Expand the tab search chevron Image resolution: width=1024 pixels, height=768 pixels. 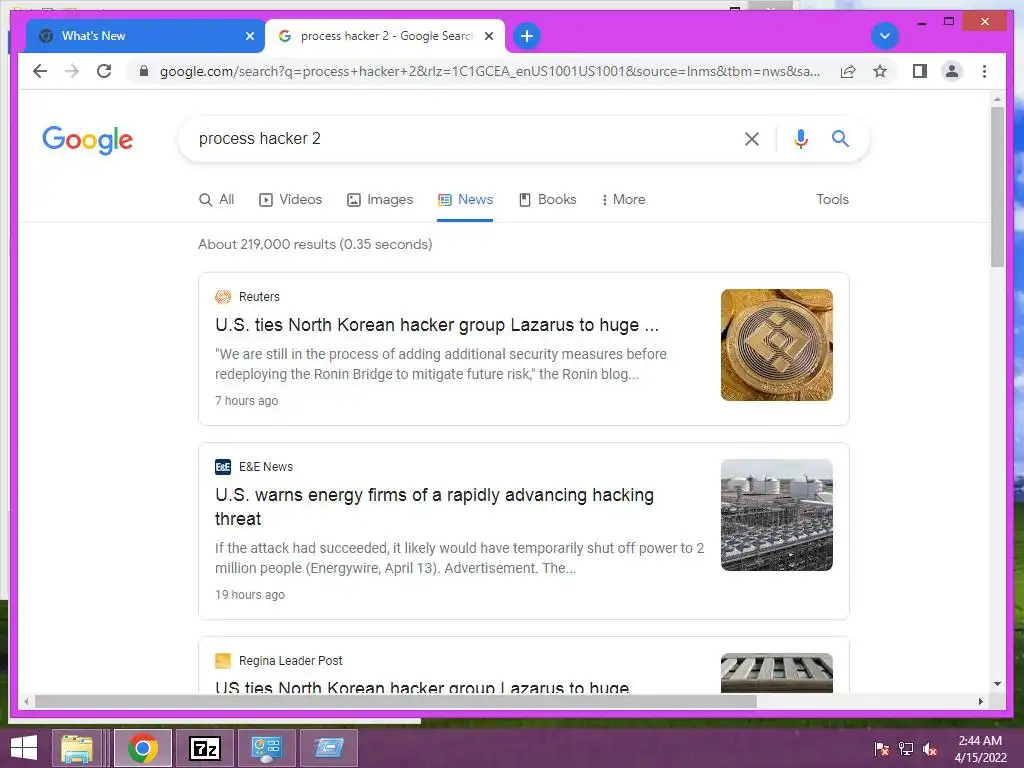coord(885,36)
